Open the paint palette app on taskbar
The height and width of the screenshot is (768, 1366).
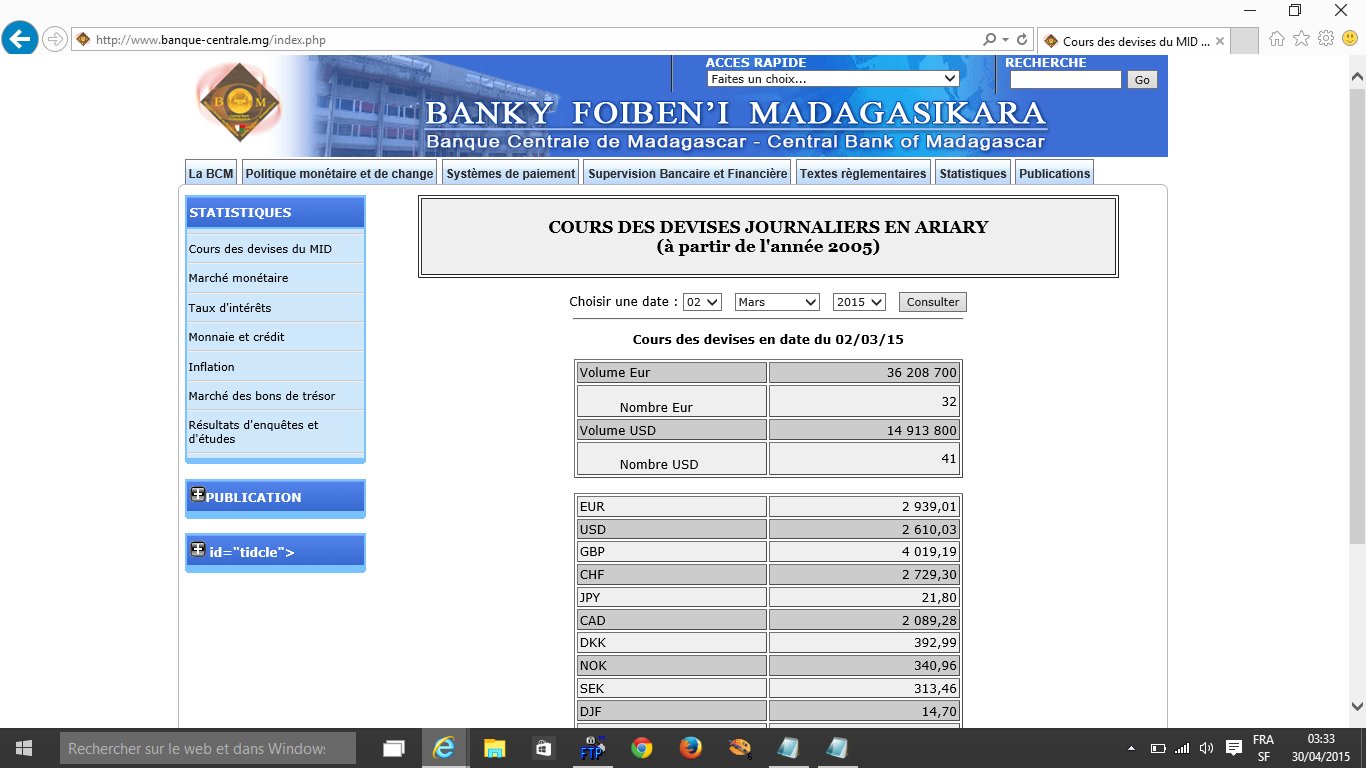739,748
